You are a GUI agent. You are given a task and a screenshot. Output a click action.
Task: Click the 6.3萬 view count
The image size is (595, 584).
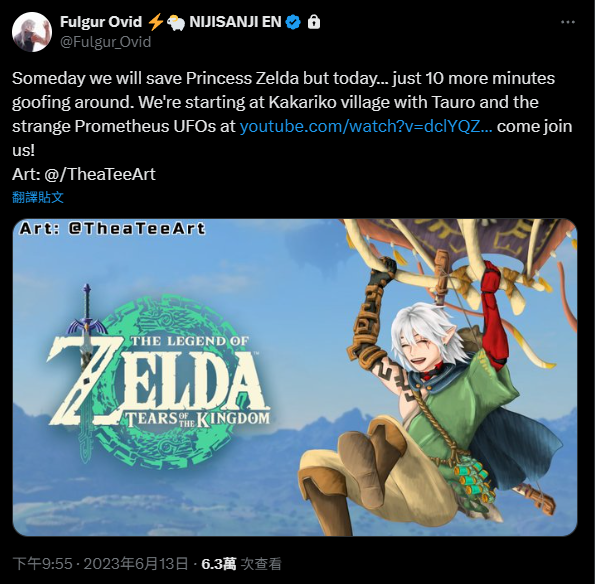219,564
